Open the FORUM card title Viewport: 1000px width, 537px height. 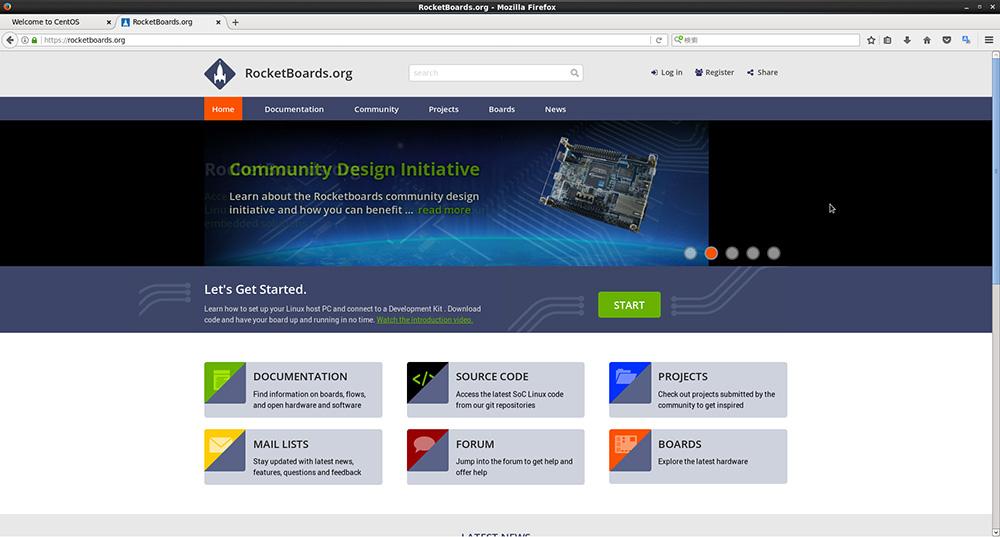tap(474, 444)
